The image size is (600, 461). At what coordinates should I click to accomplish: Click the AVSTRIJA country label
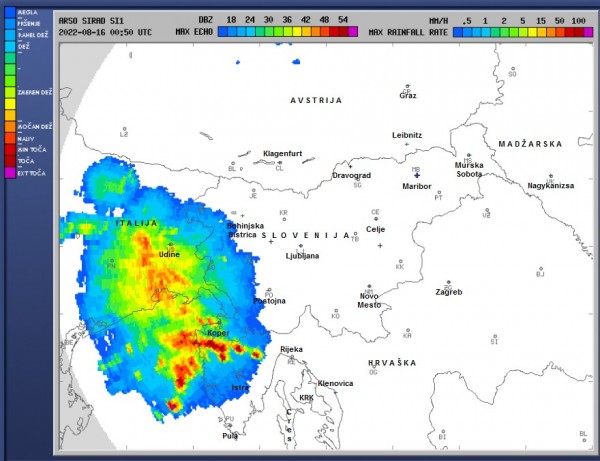coord(316,100)
